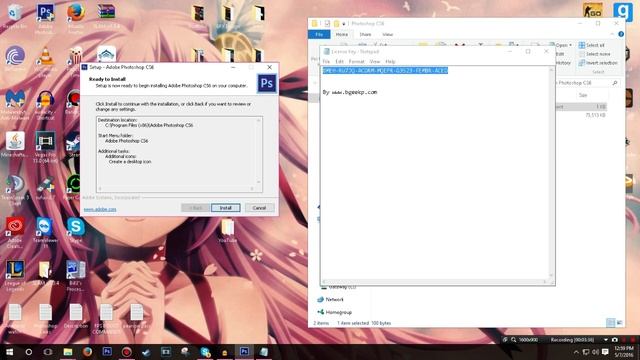Open Minecraft Java desktop icon
The width and height of the screenshot is (640, 360).
coord(15,144)
